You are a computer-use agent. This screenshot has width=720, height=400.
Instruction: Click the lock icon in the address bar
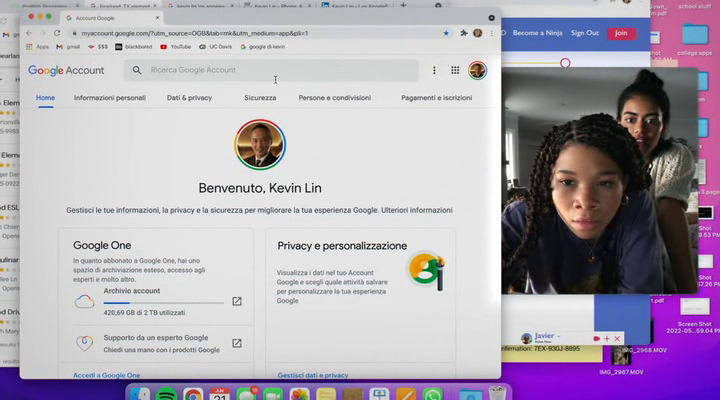pos(74,34)
